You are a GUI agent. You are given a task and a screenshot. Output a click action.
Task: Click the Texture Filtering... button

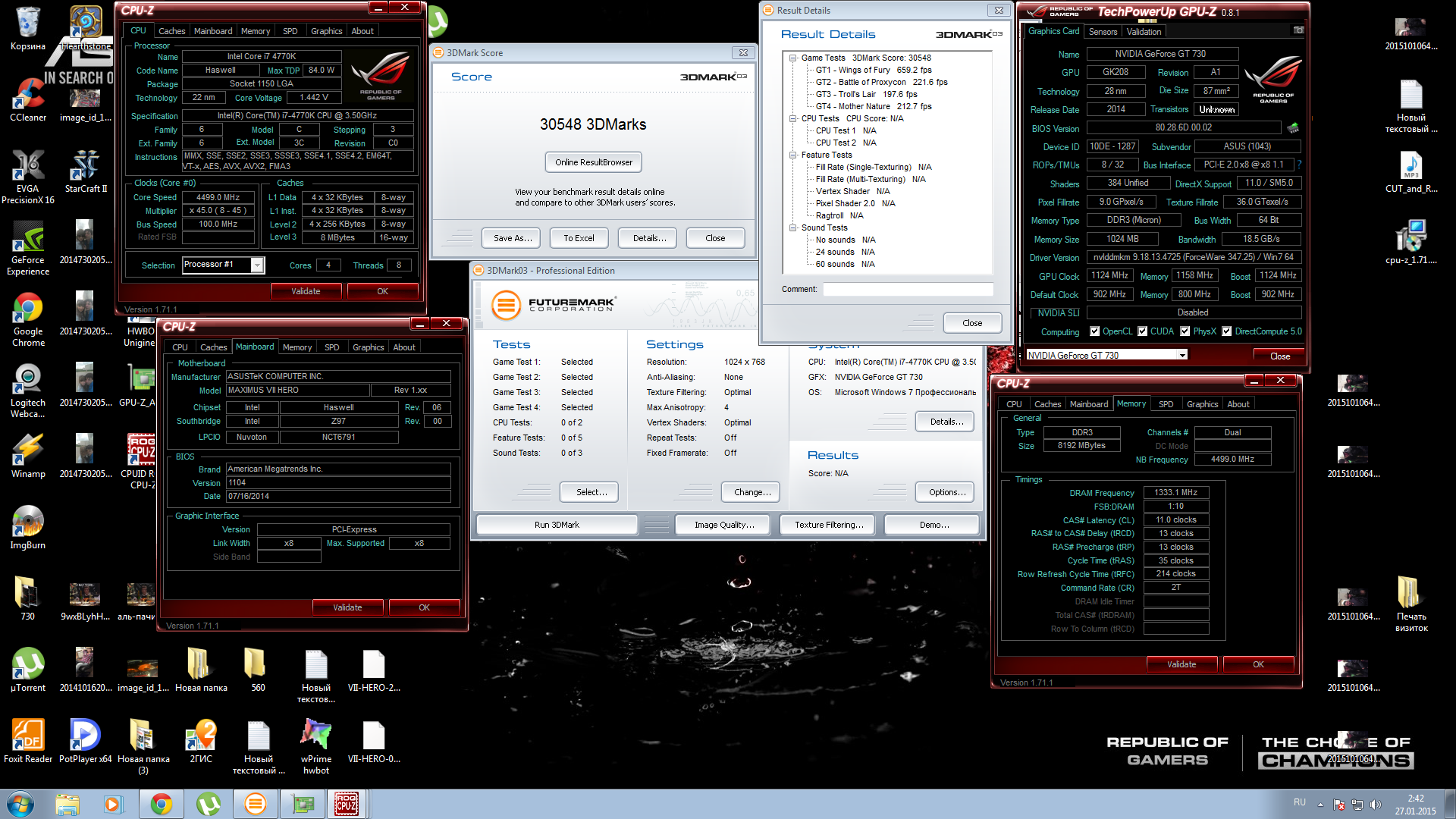[x=829, y=525]
